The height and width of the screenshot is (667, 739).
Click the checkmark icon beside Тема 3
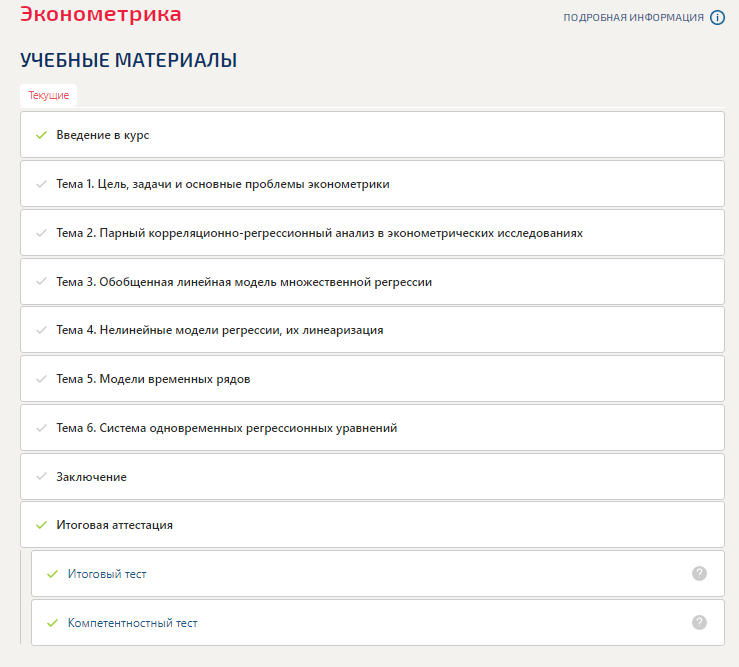[x=41, y=281]
